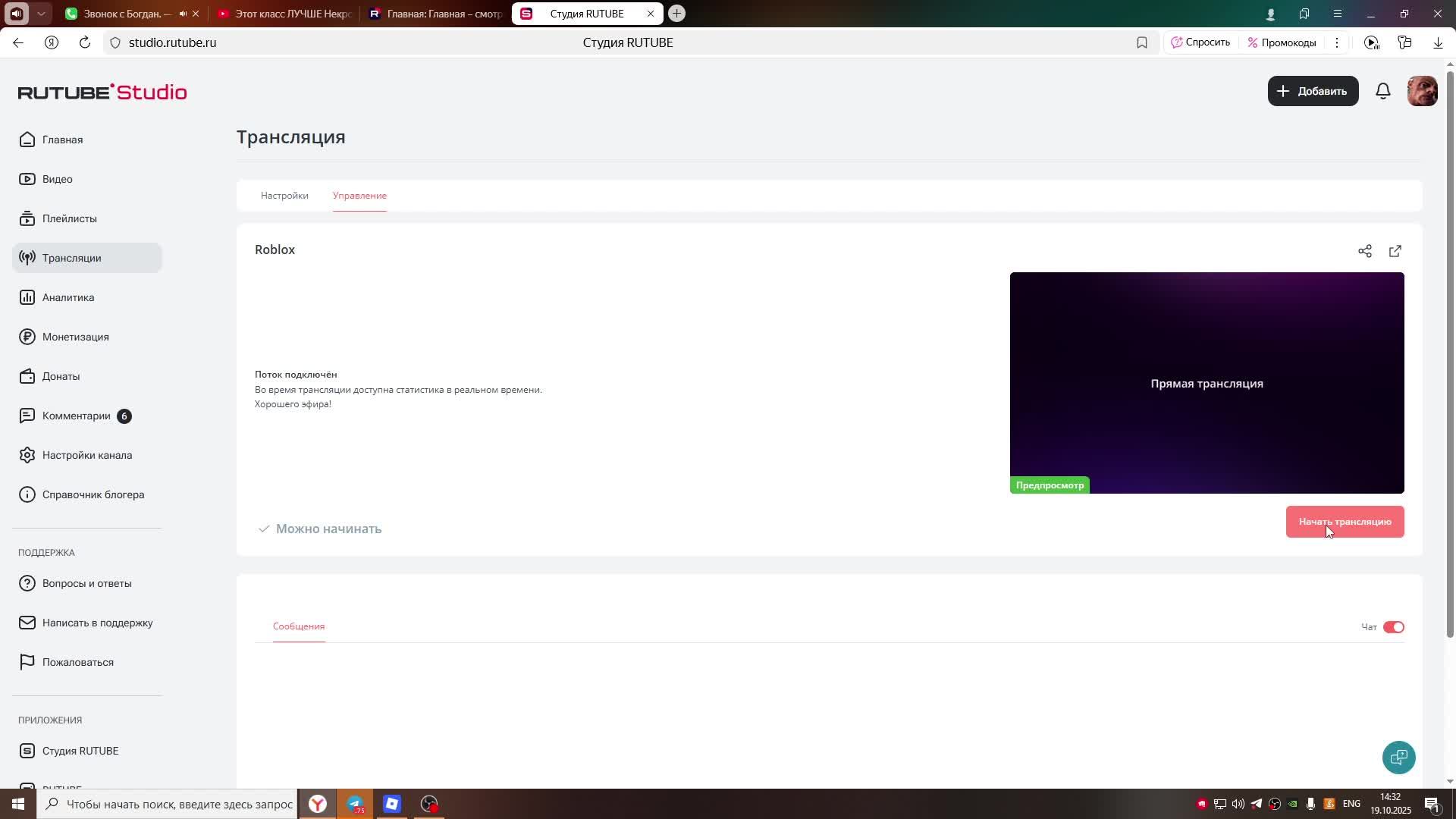Click the share icon next to Roblox
Image resolution: width=1456 pixels, height=819 pixels.
1364,251
